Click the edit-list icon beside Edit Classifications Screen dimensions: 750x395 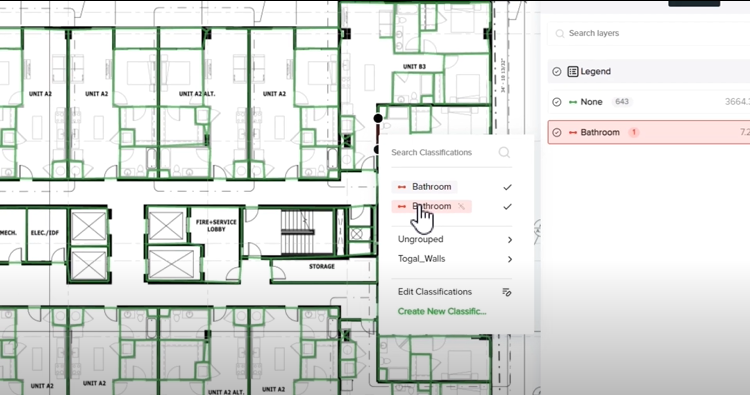point(507,292)
